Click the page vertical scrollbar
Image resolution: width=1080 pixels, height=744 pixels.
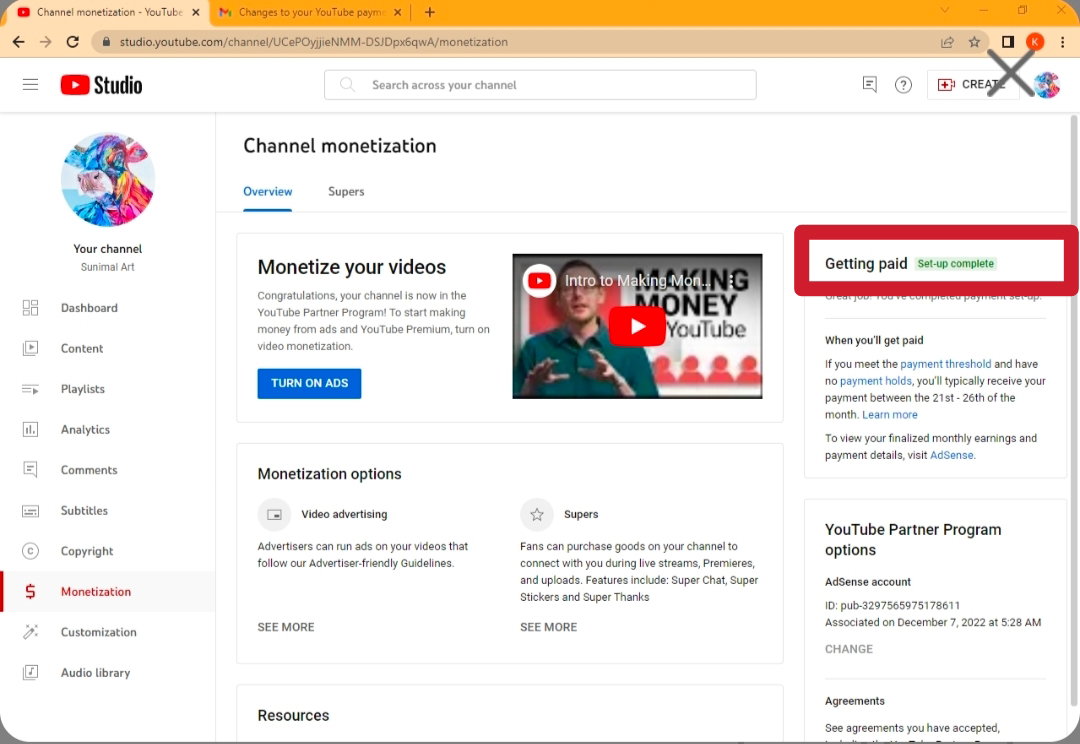[1073, 411]
